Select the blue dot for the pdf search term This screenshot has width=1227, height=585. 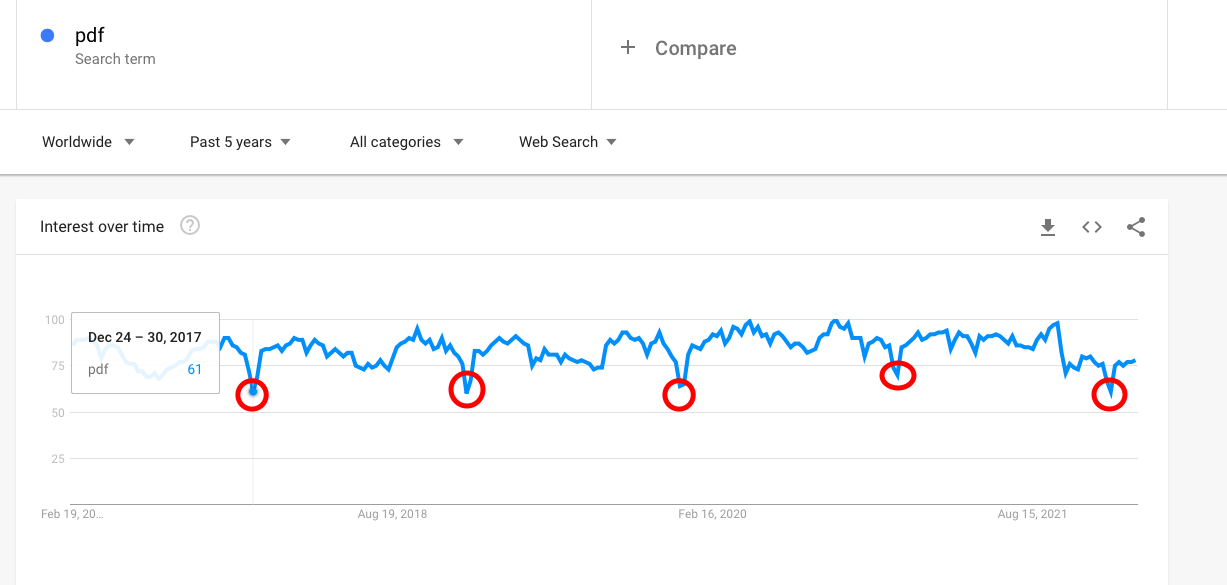coord(47,35)
